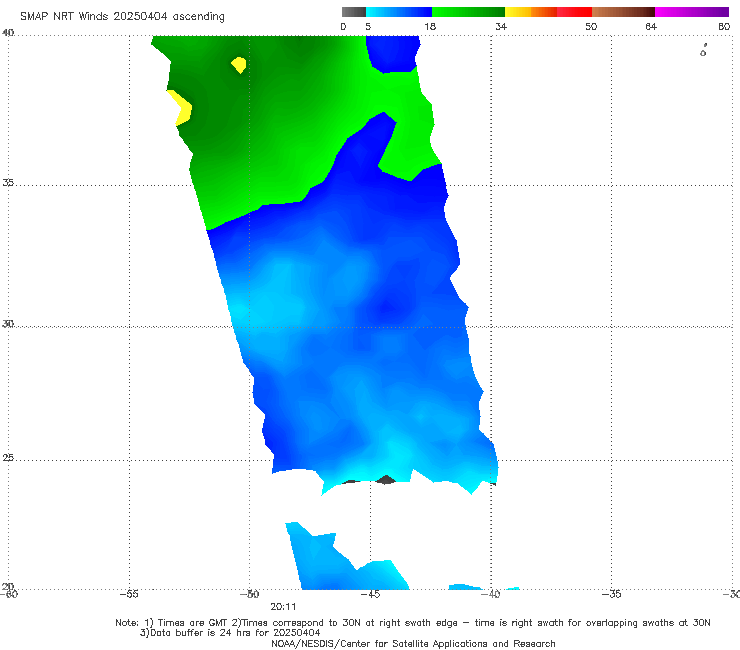Screen dimensions: 740x650
Task: Pick the magenta 64–80 color bar segment
Action: [692, 12]
